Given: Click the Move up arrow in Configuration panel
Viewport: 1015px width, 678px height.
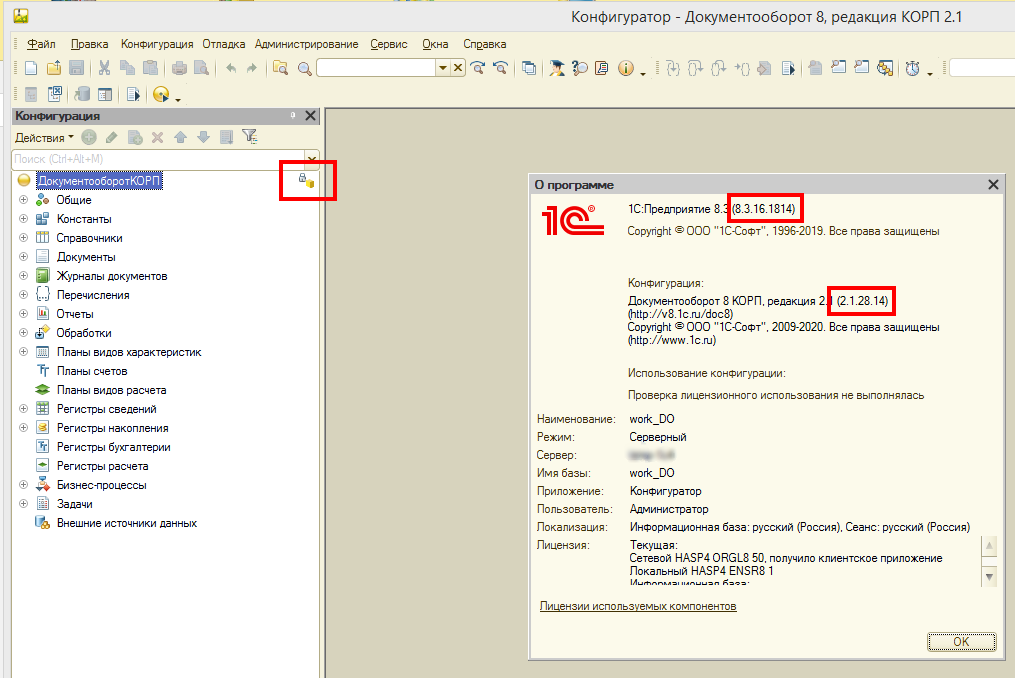Looking at the screenshot, I should pyautogui.click(x=181, y=137).
